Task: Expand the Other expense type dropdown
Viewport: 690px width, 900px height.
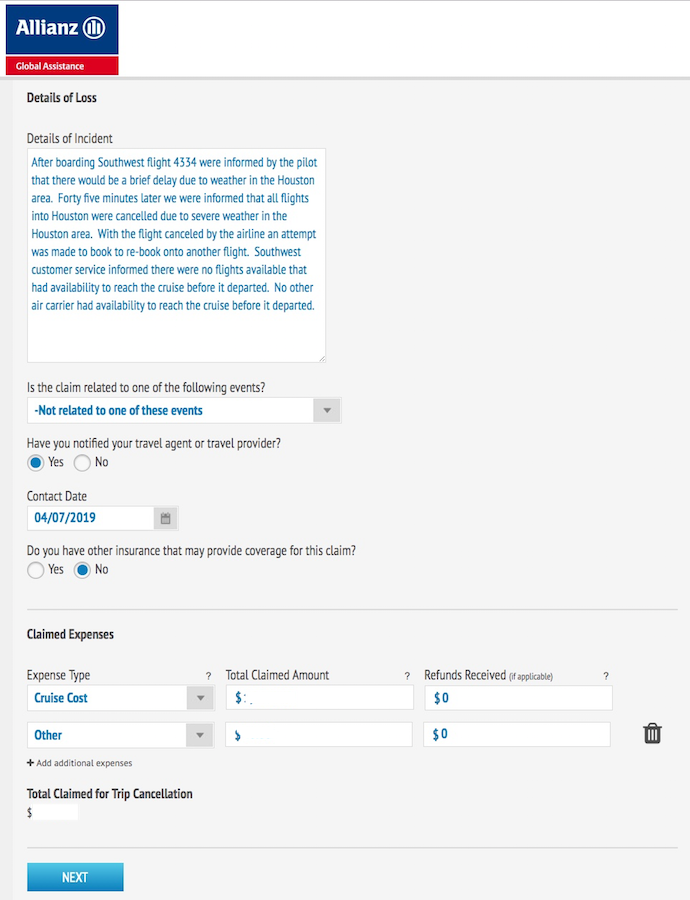Action: [121, 735]
